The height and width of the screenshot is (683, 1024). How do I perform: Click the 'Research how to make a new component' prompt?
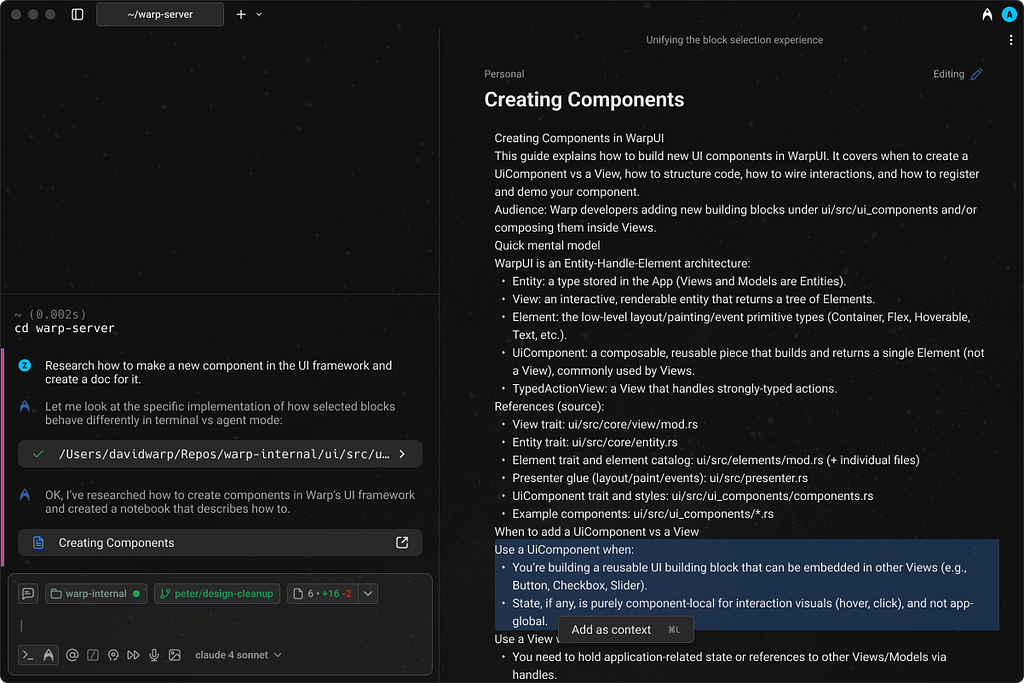(219, 372)
